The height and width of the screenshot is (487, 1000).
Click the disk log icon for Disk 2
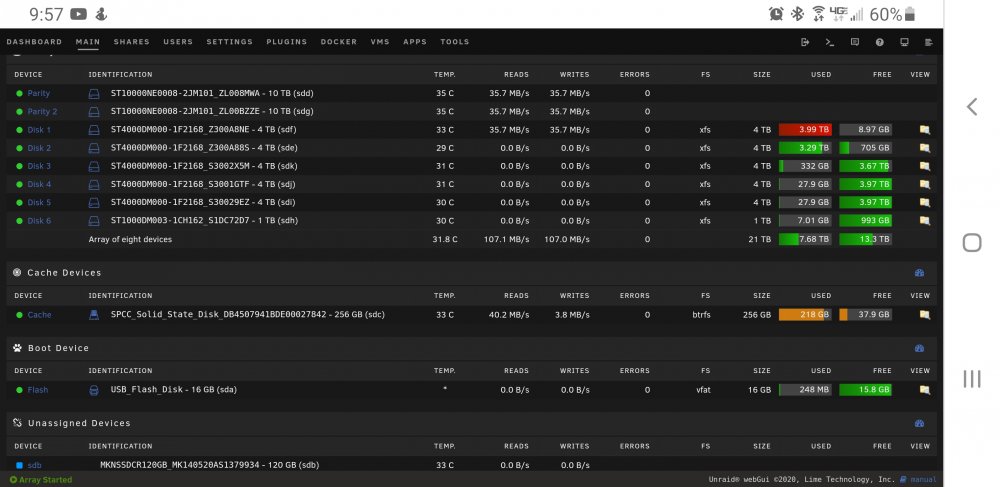click(x=94, y=148)
